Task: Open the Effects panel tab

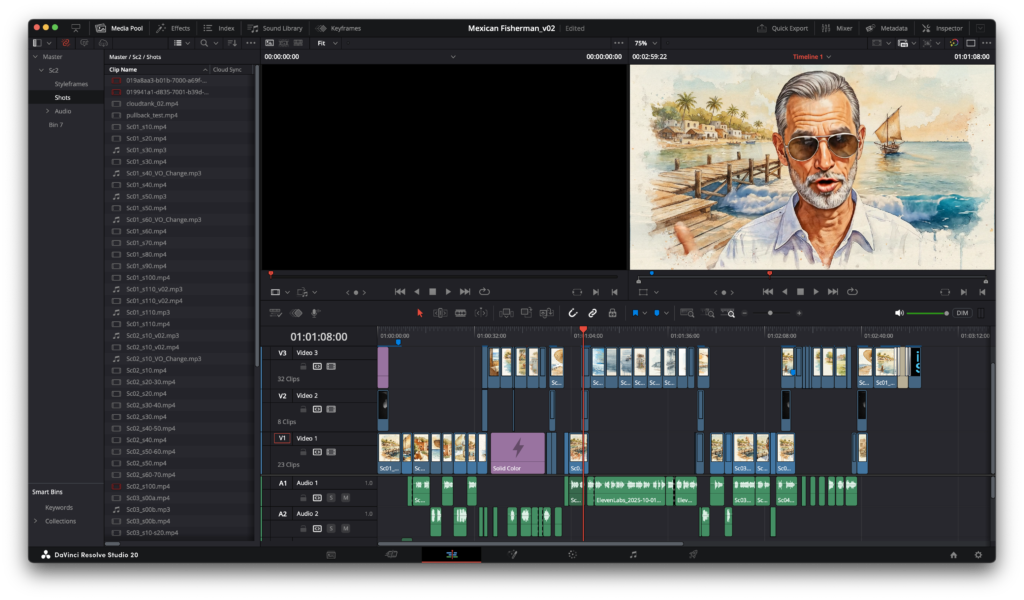Action: click(173, 28)
